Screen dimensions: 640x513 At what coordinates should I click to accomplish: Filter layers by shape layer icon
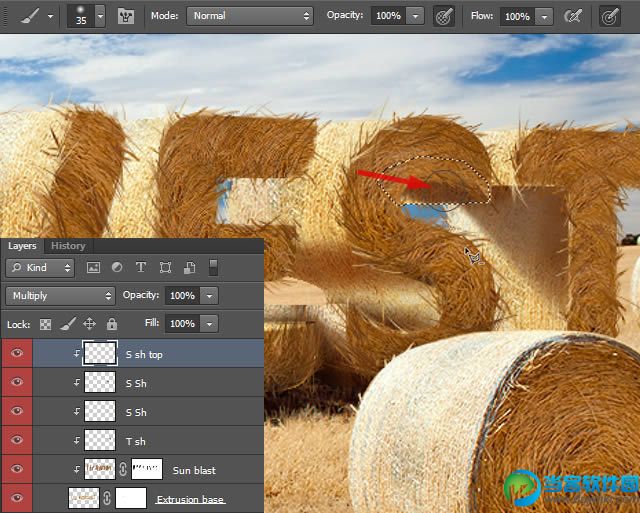[x=165, y=268]
